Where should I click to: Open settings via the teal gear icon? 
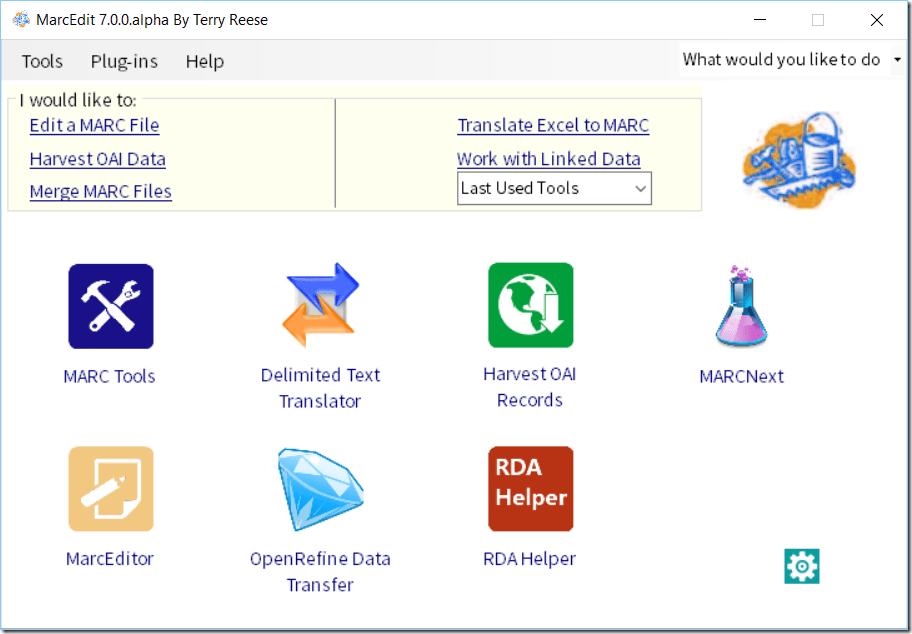(x=801, y=566)
